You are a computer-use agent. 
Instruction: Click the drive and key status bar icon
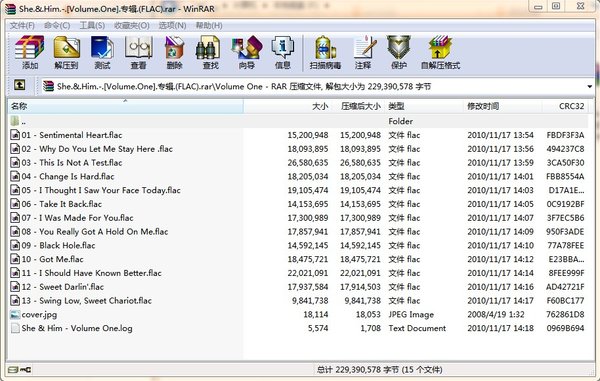20,370
